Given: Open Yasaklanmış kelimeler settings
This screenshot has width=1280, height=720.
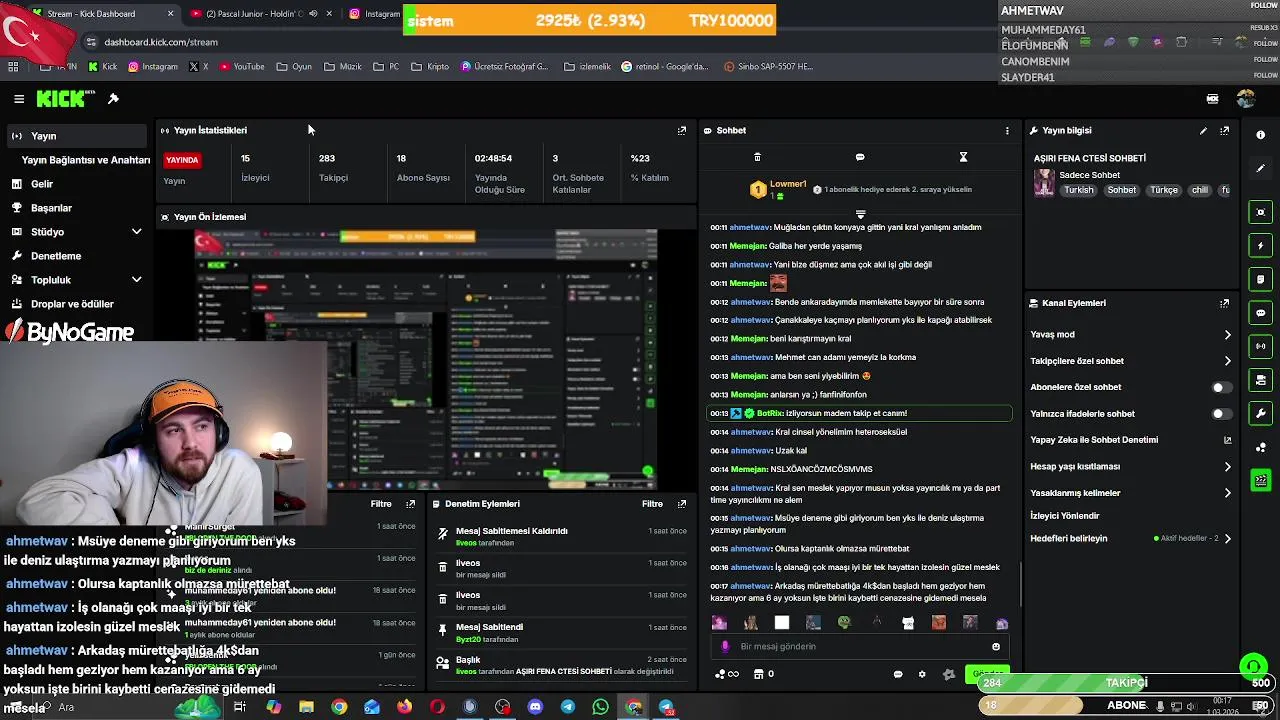Looking at the screenshot, I should (x=1130, y=493).
